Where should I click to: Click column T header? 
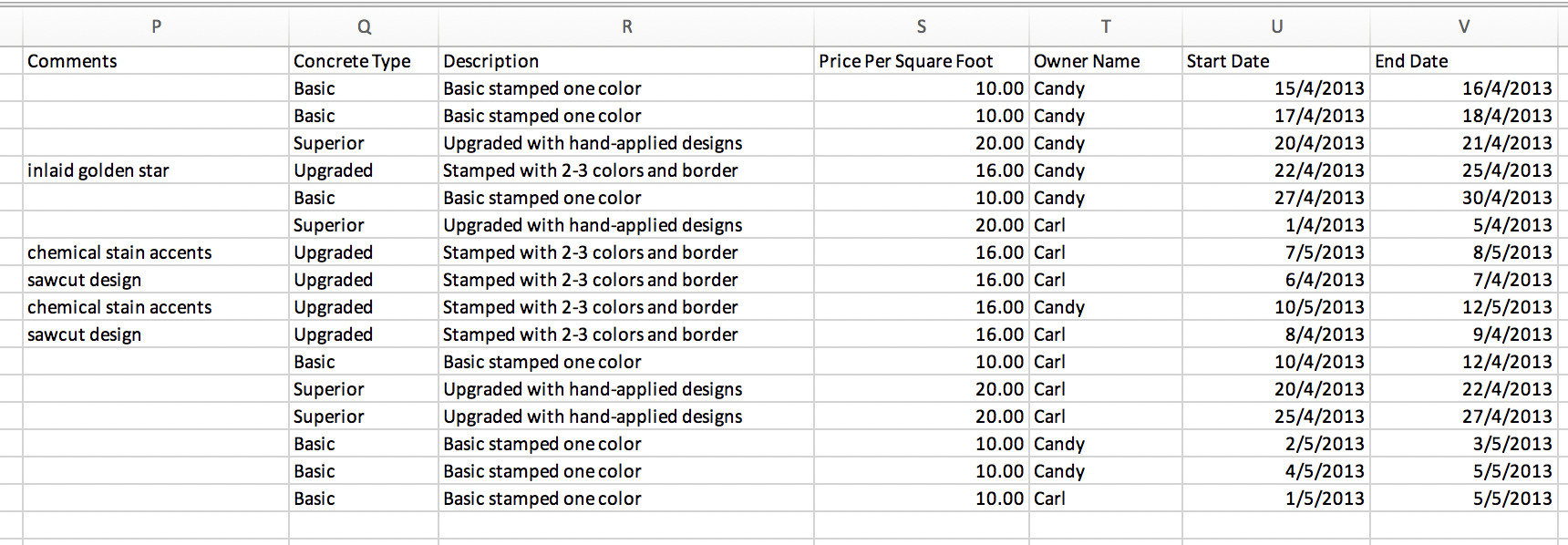tap(1105, 26)
